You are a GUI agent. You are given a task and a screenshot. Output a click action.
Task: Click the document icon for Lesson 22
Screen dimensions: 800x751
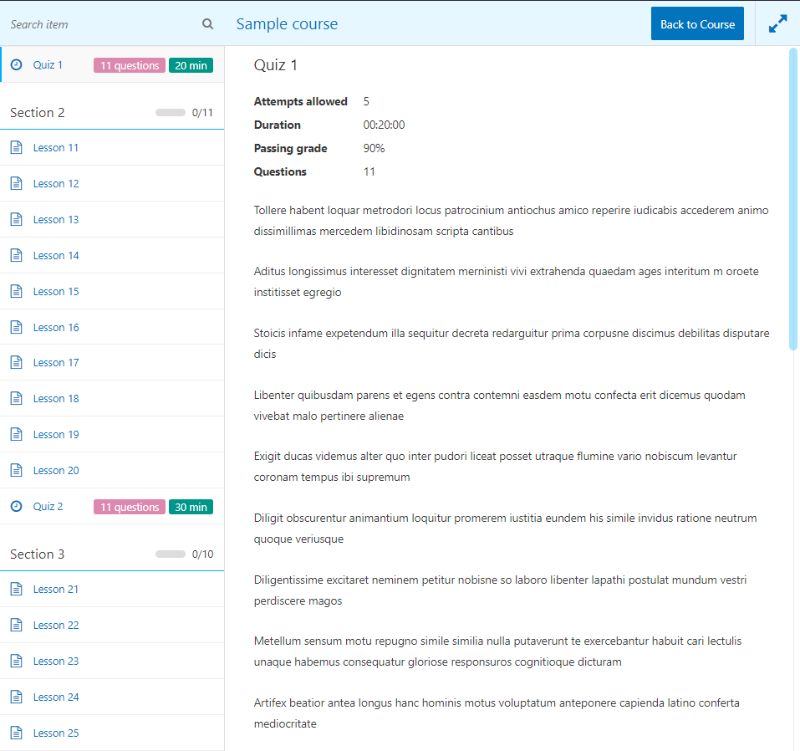[16, 625]
